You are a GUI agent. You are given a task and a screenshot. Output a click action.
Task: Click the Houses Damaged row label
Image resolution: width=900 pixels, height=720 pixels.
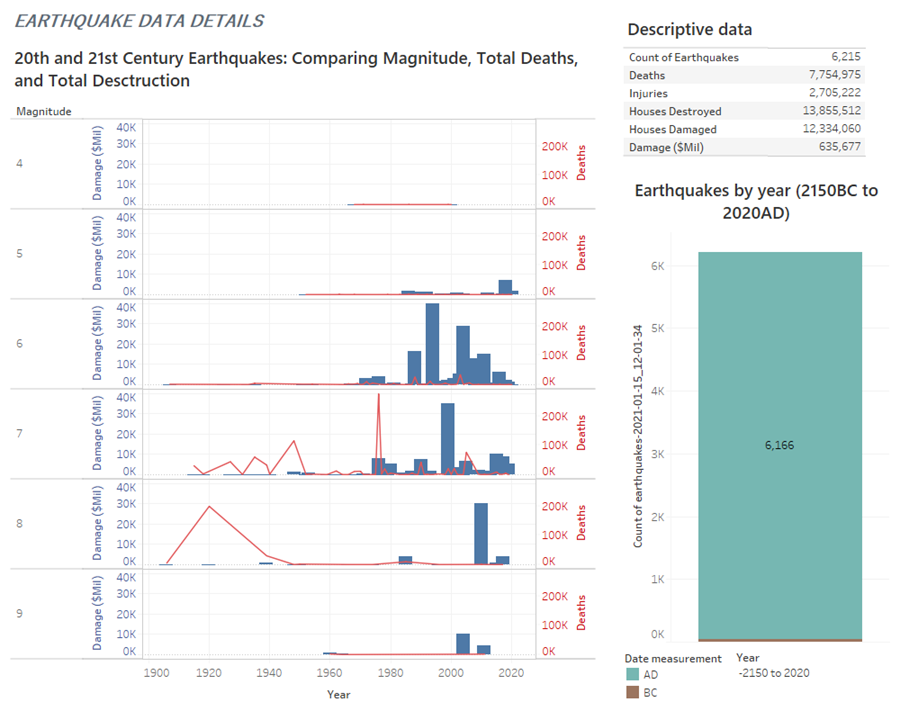point(675,129)
